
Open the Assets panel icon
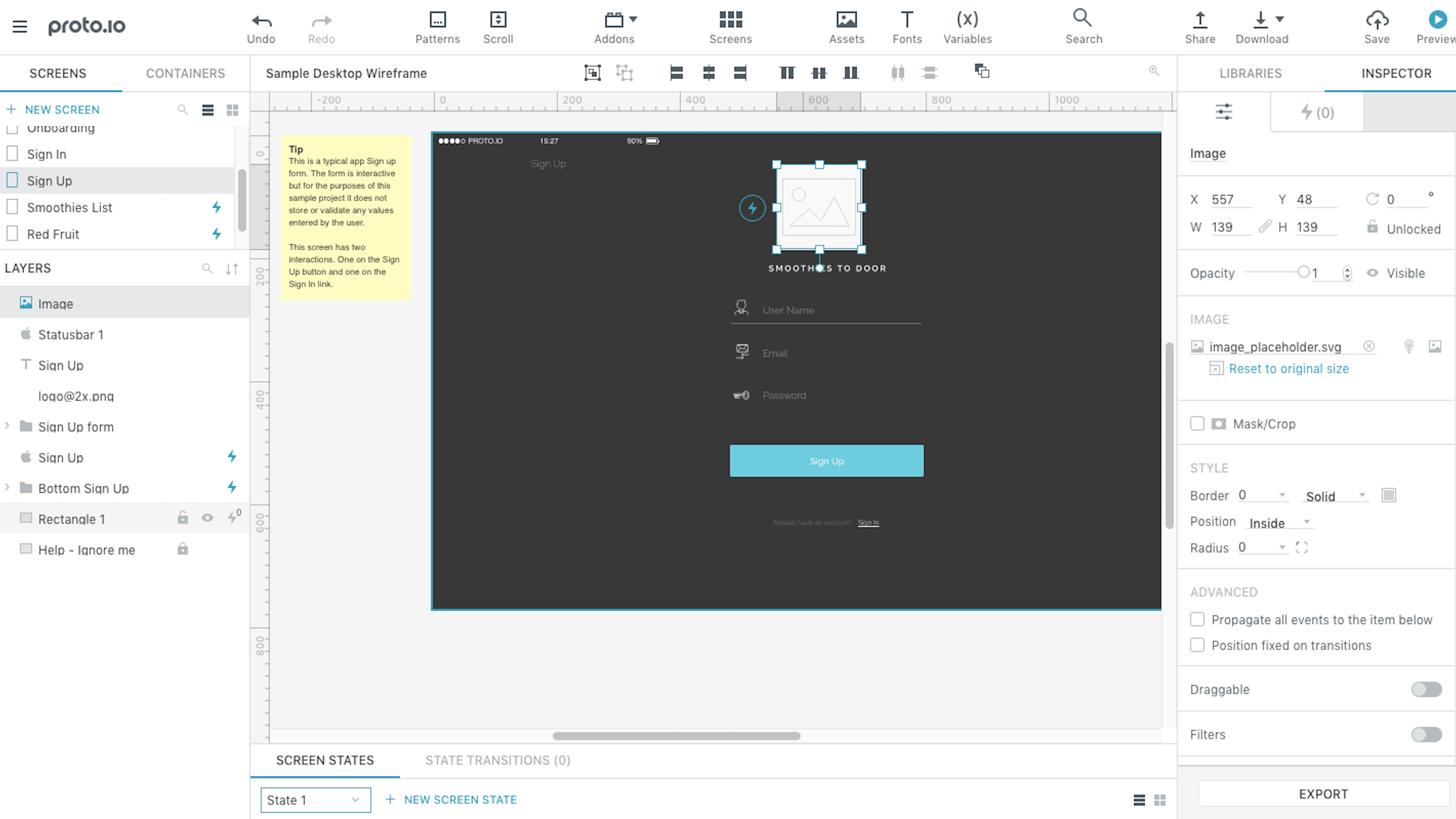click(x=846, y=20)
